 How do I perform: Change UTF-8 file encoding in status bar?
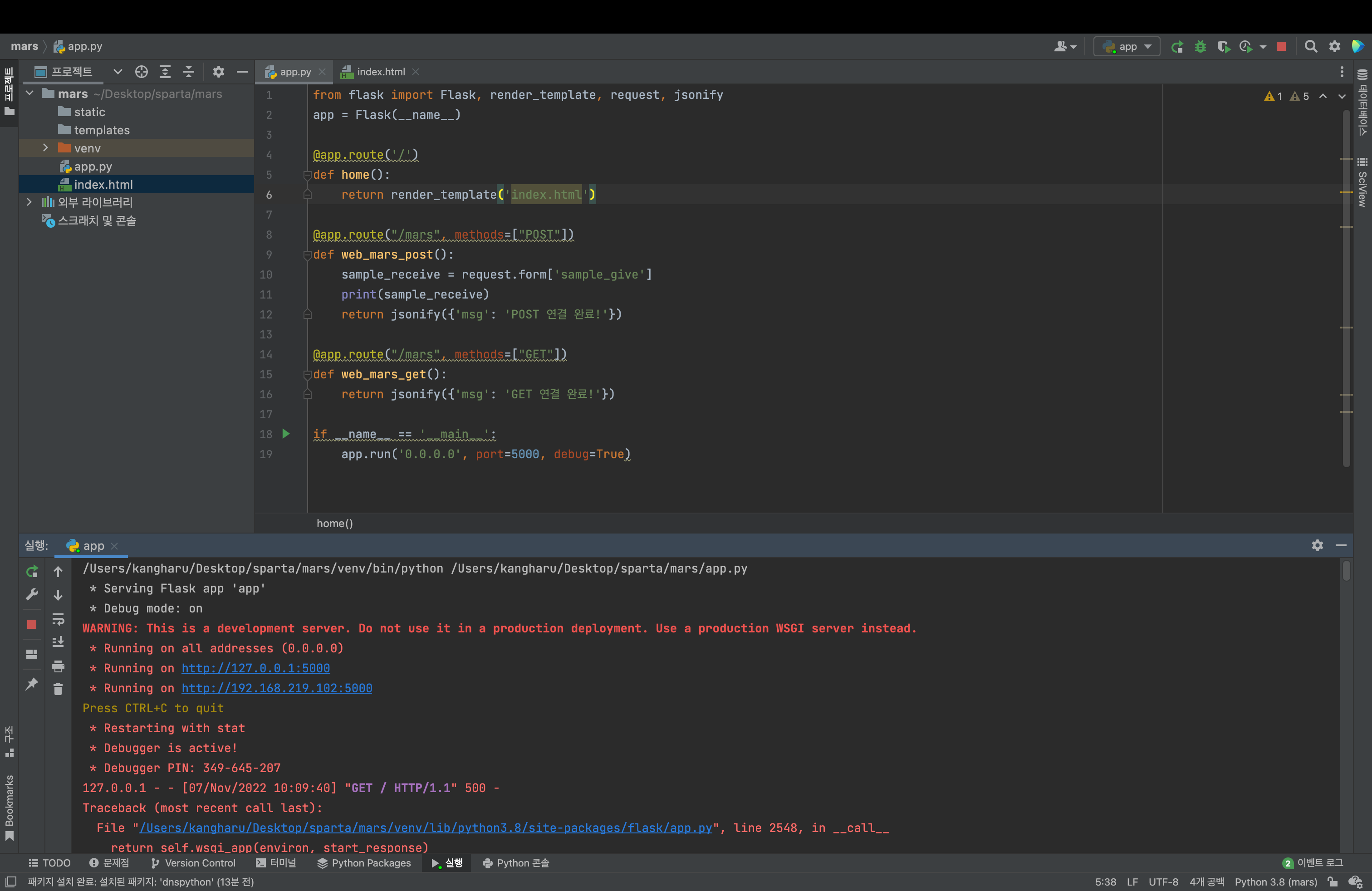[x=1163, y=882]
